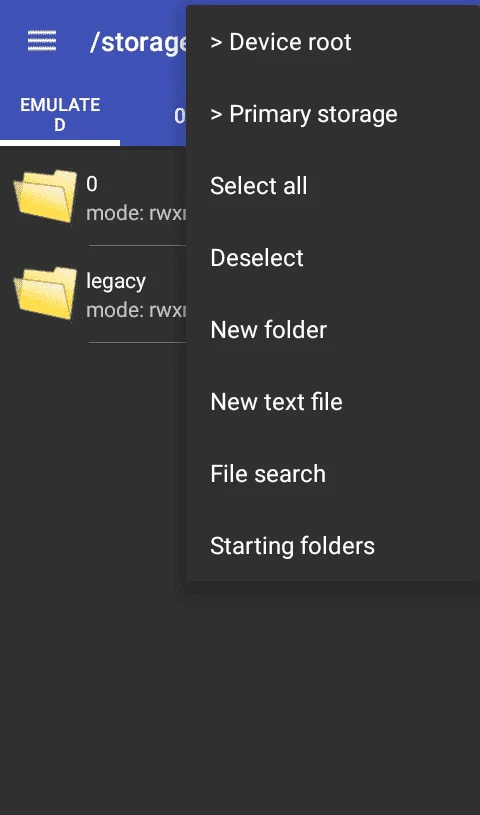
Task: Open the folder named "0" in list
Action: point(92,184)
